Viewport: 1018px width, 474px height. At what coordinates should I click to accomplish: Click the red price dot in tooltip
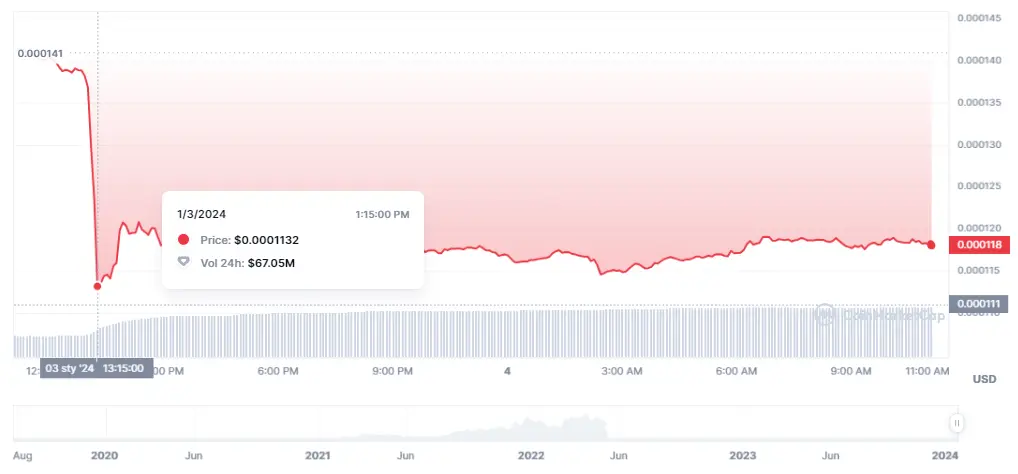(183, 240)
